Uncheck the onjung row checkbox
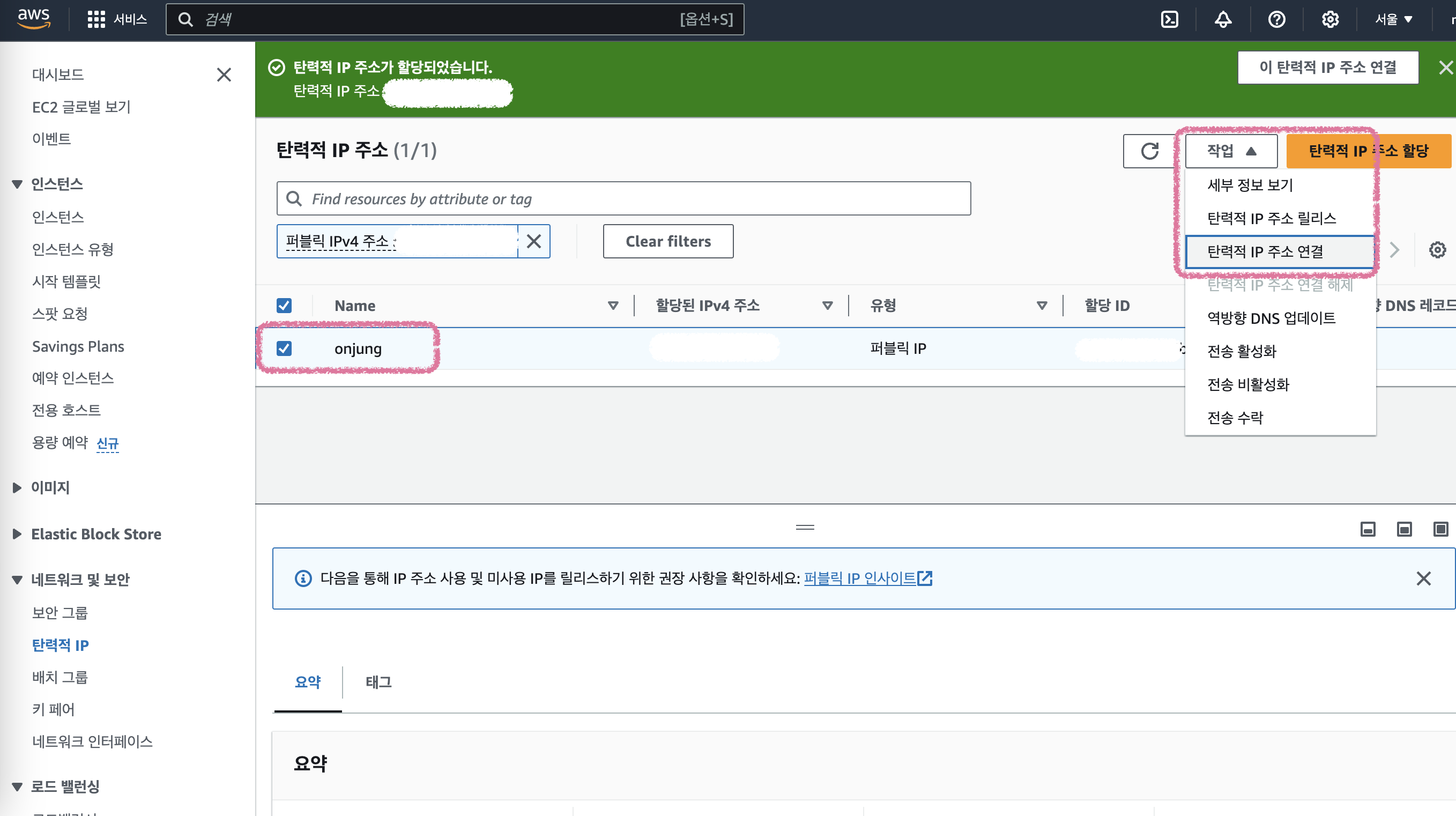 point(284,348)
